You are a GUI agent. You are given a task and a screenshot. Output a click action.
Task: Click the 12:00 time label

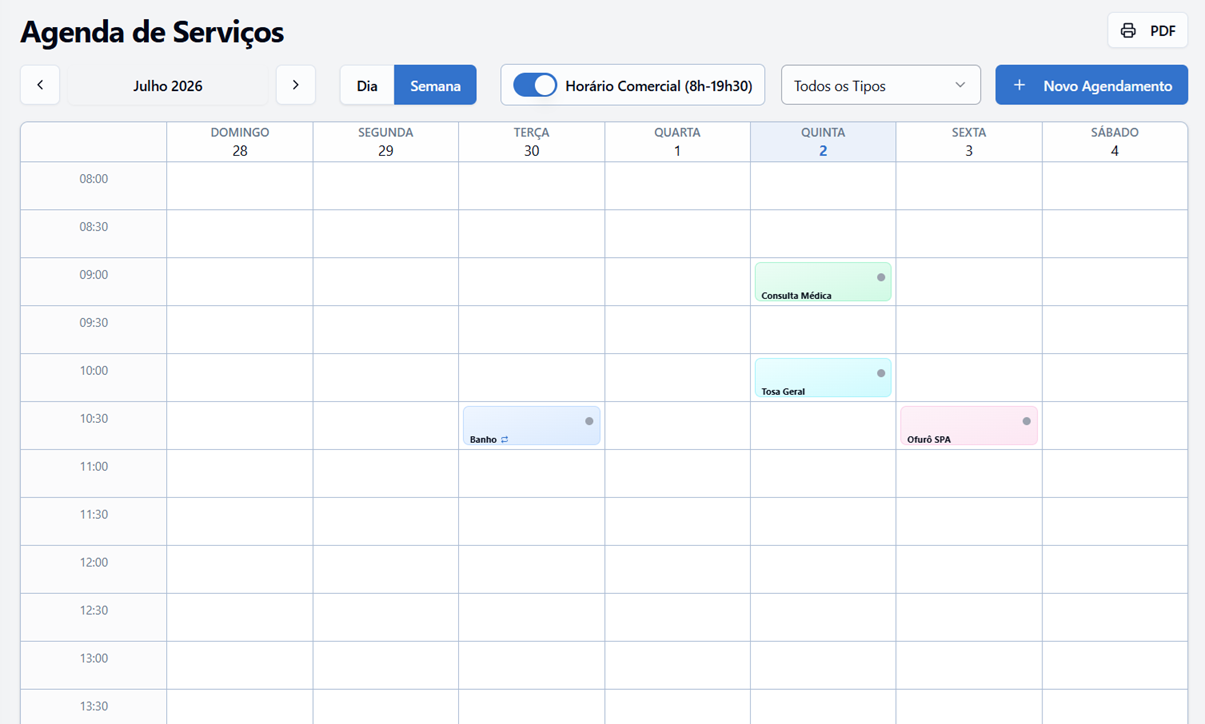[94, 563]
